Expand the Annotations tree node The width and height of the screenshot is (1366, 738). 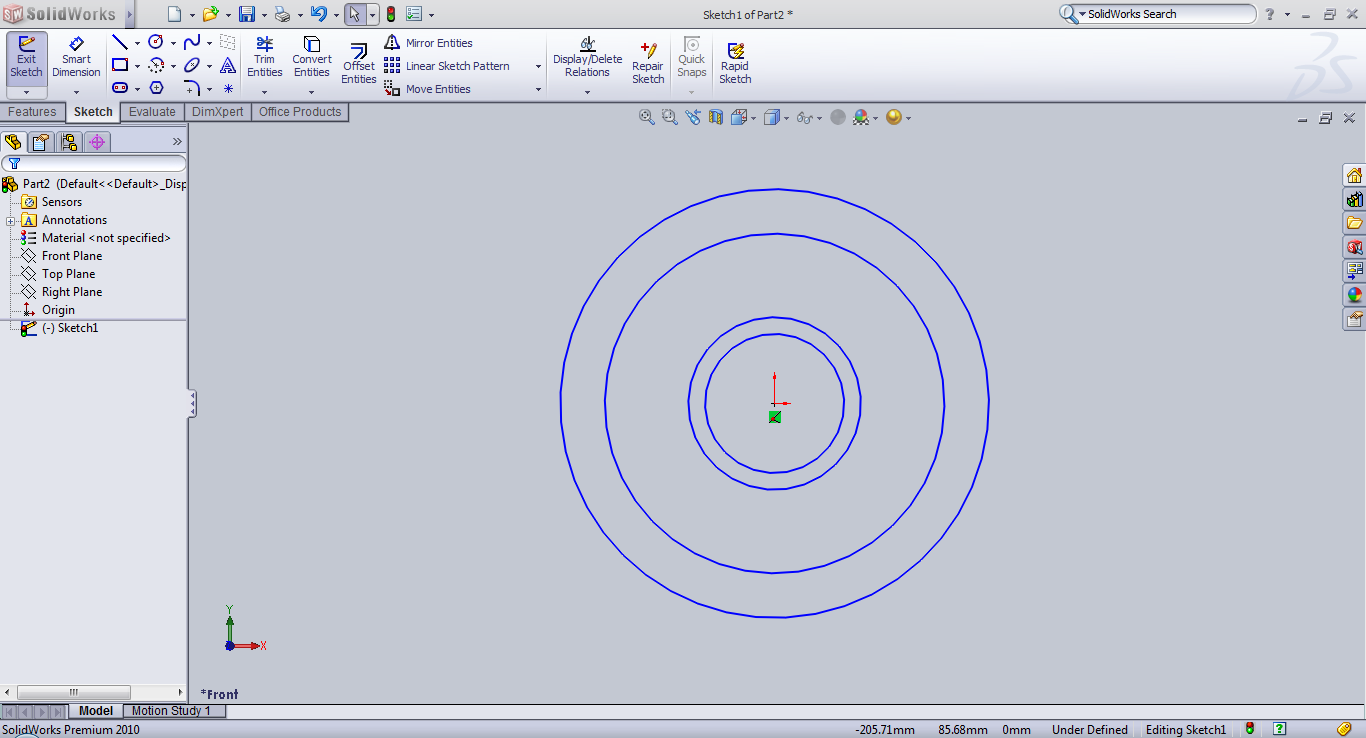pos(10,220)
